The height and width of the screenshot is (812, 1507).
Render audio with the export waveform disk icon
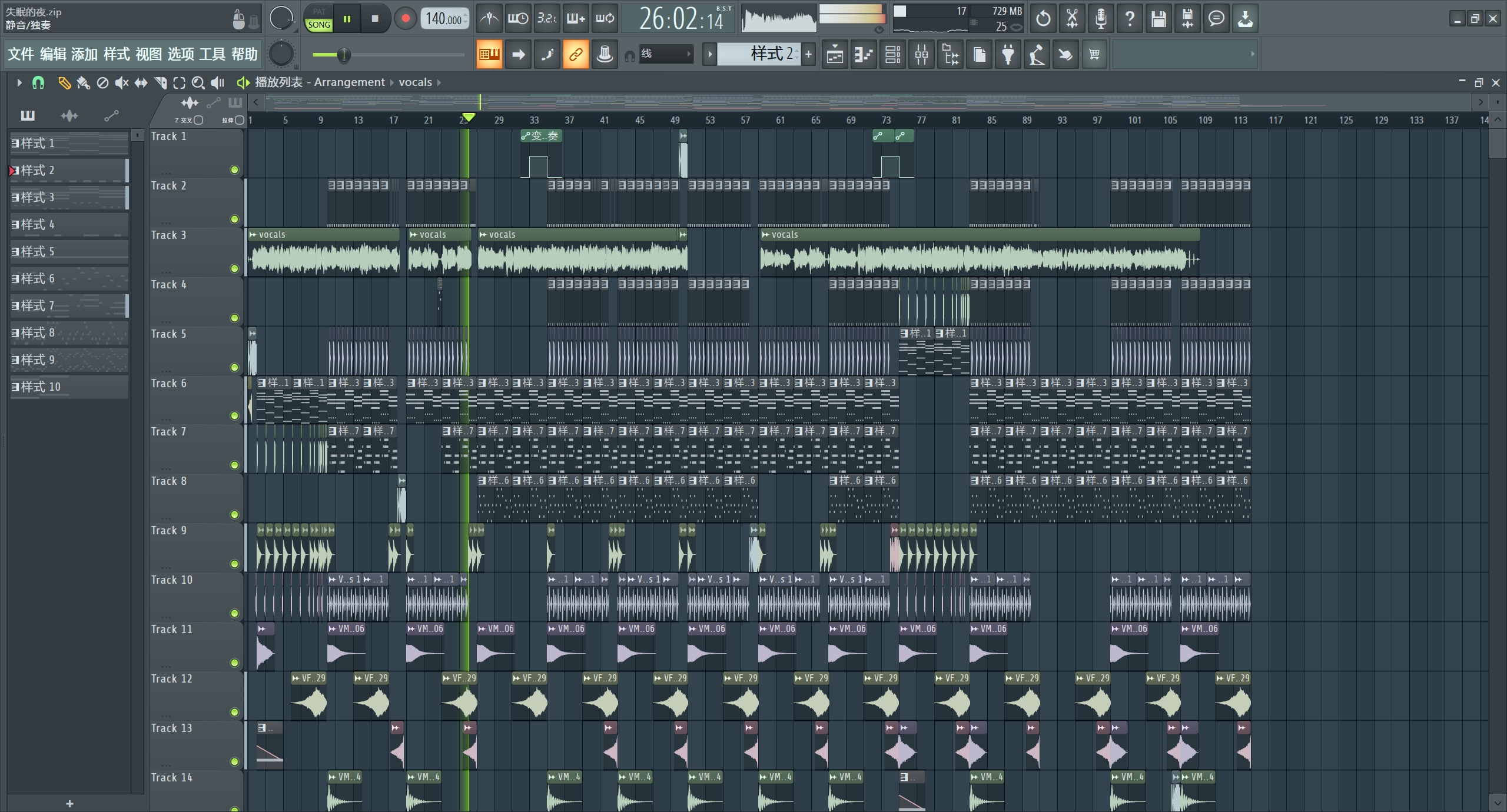[1187, 19]
